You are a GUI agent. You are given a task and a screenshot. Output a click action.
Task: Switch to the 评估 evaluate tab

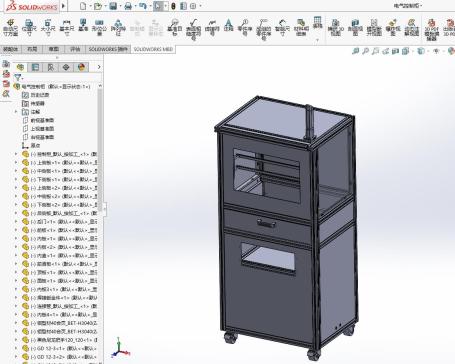click(x=75, y=49)
